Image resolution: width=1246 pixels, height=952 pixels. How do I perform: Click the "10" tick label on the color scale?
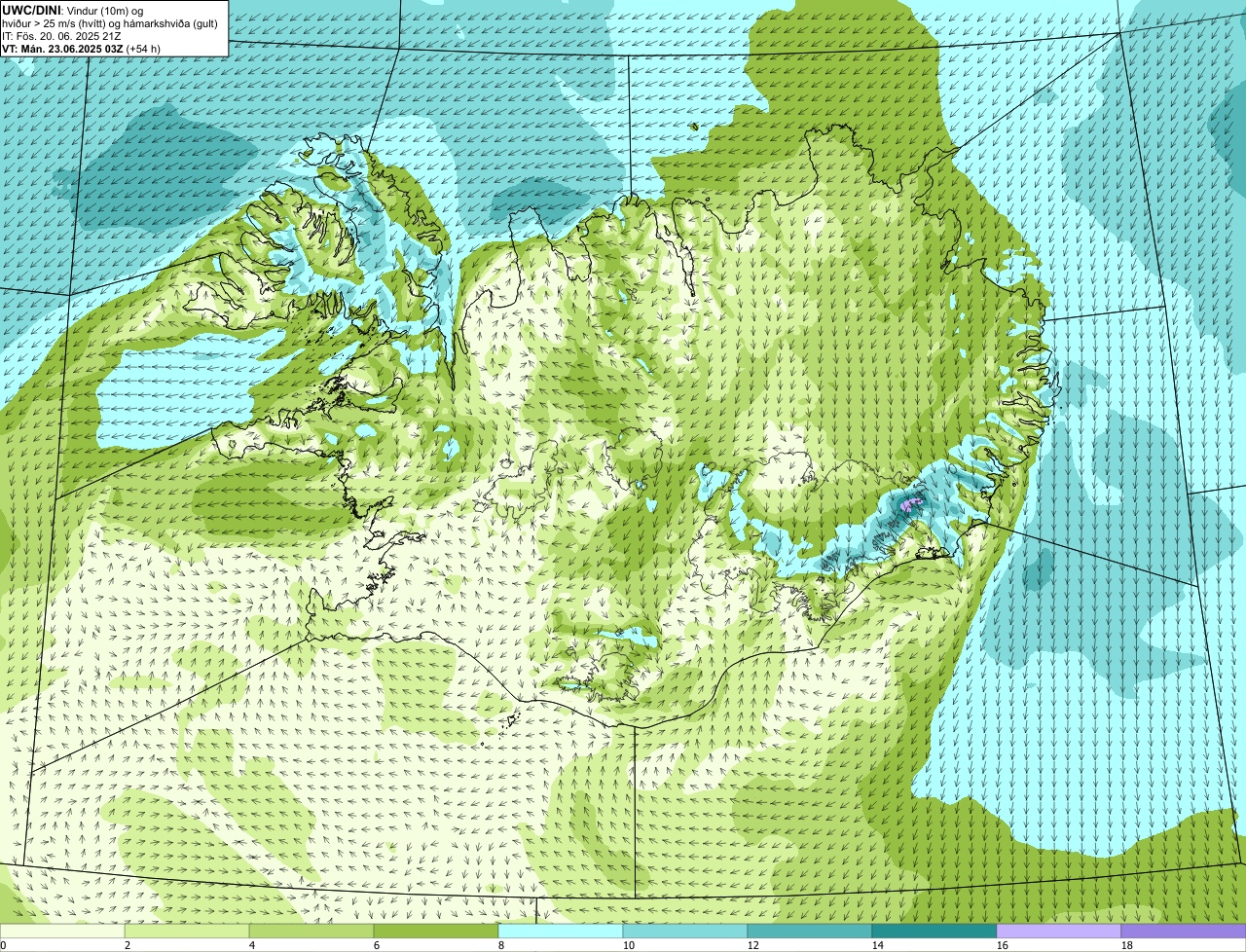629,945
